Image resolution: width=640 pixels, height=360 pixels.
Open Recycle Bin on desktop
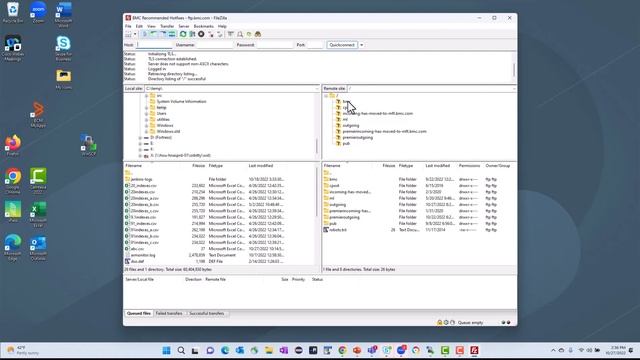(13, 12)
